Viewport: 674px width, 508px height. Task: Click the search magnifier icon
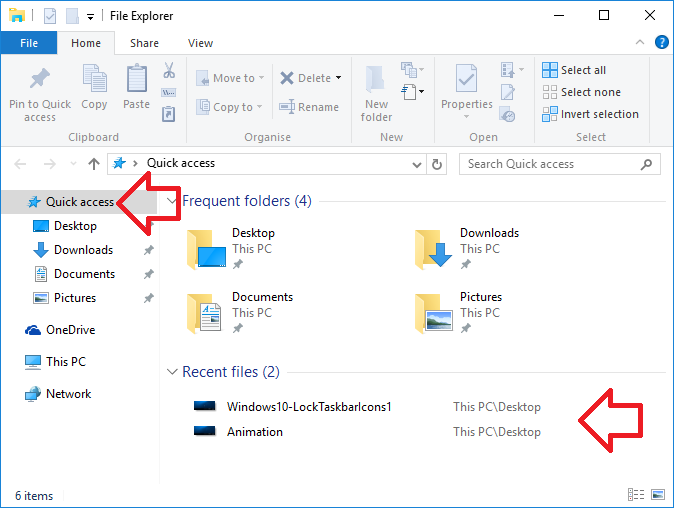click(x=646, y=164)
